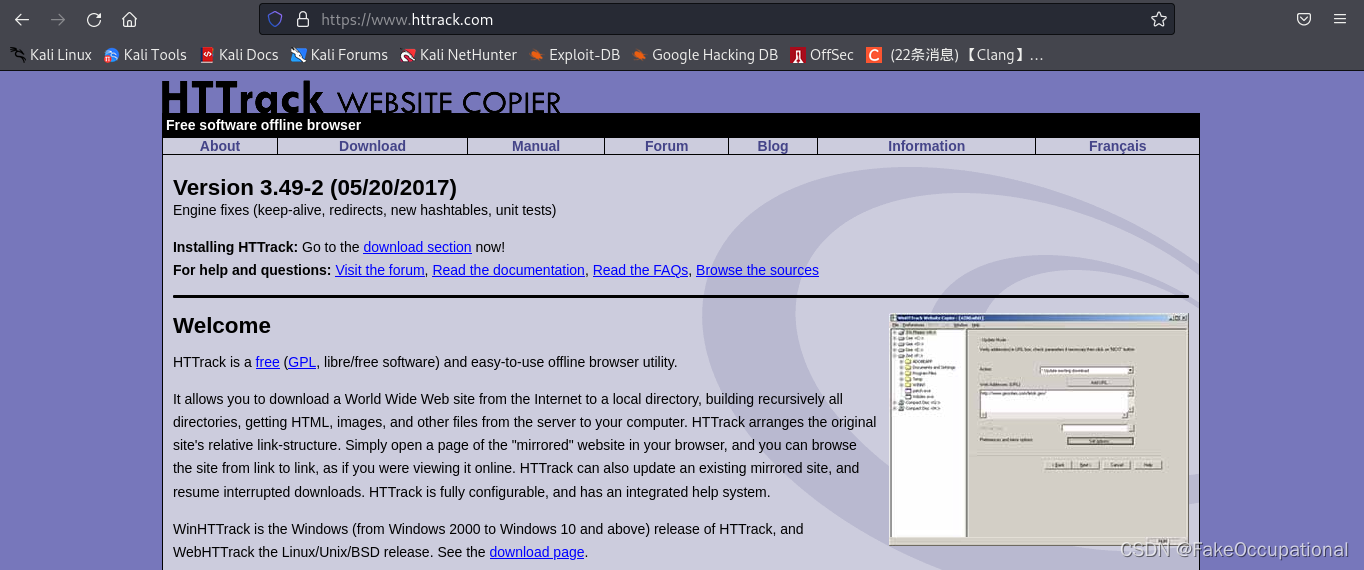Bookmark this page with the star icon
Screen dimensions: 1364x570
coord(1158,19)
